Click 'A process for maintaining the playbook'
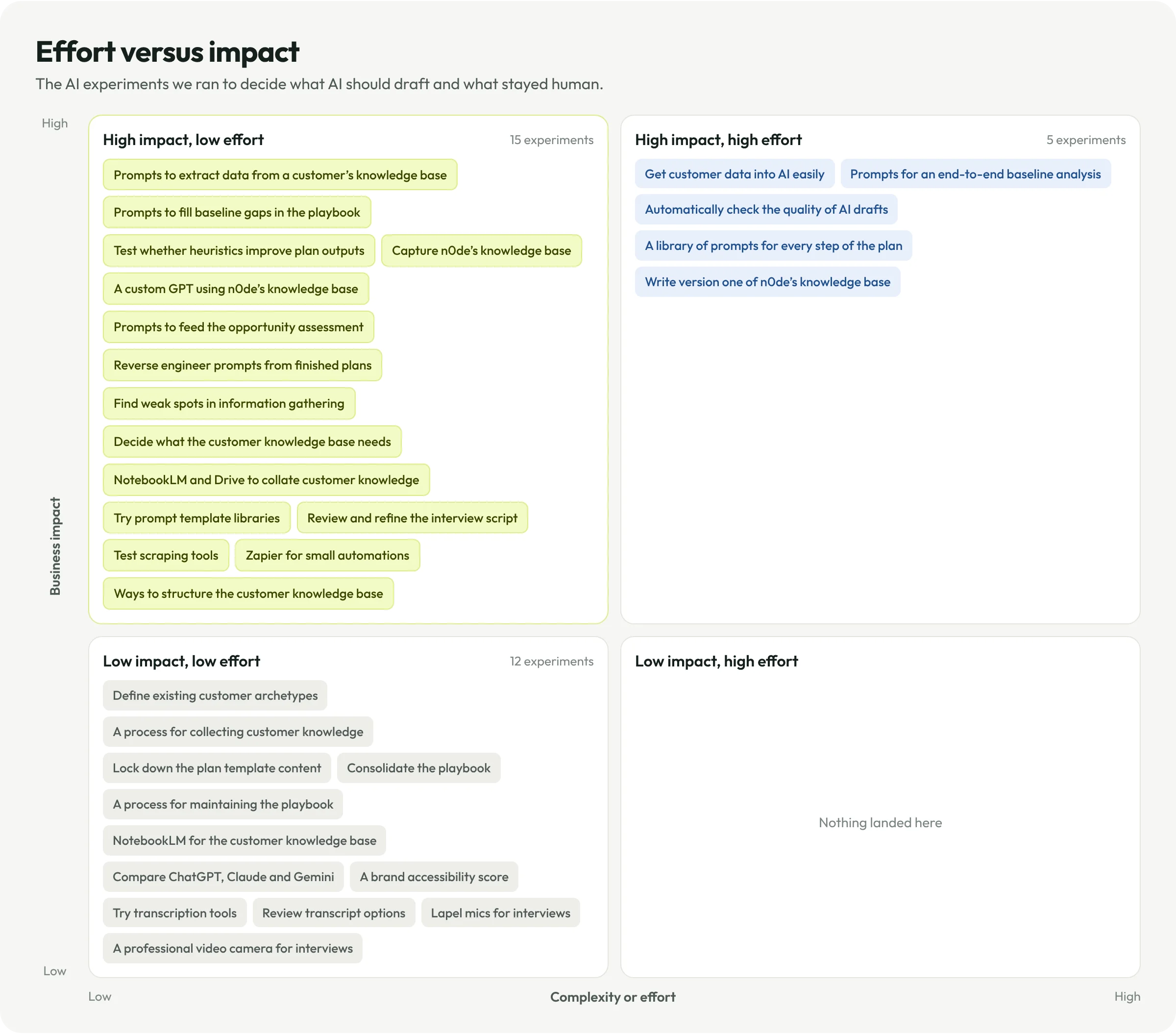Viewport: 1176px width, 1034px height. (222, 805)
